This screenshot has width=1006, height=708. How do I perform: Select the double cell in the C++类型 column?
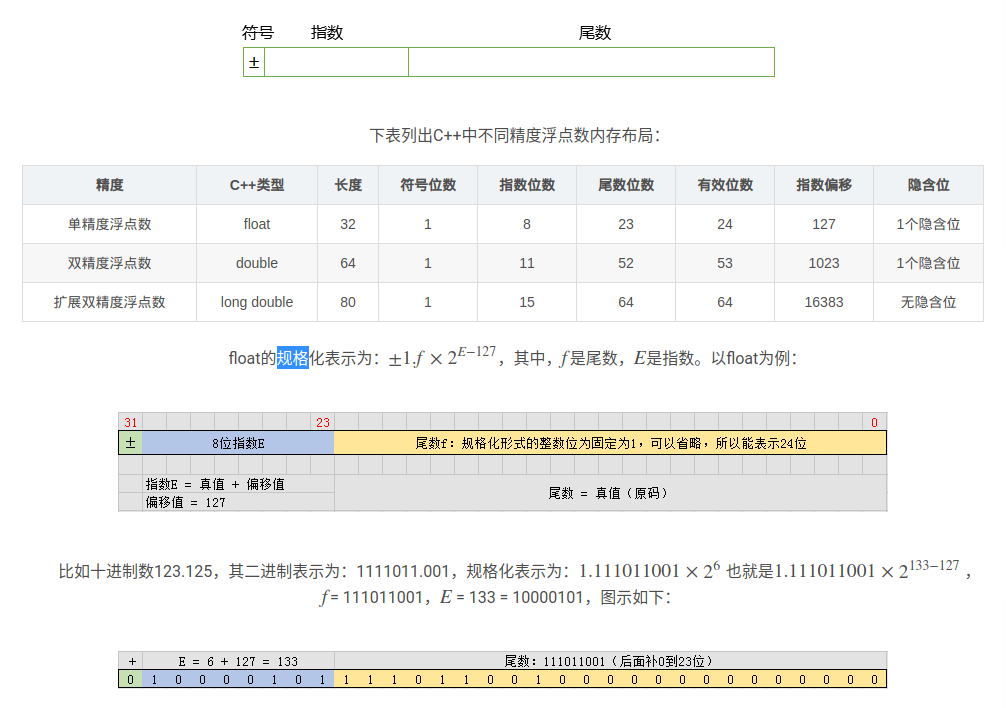click(257, 264)
